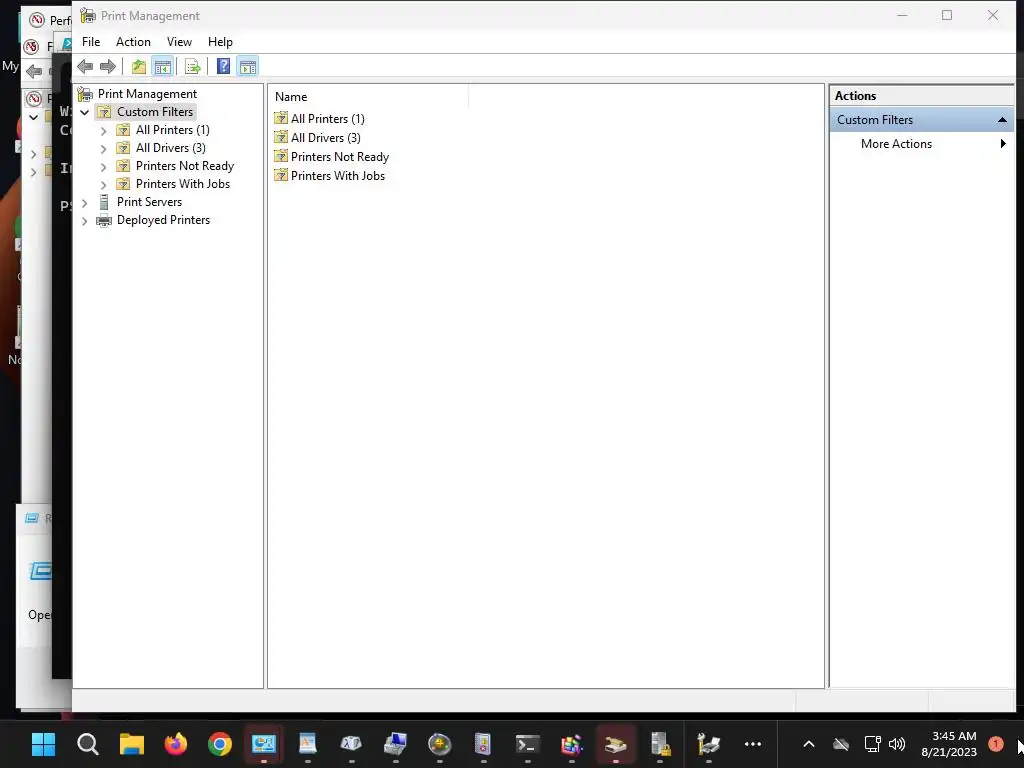Toggle Show/Hide Action Pane toolbar icon
The image size is (1024, 768).
tap(248, 66)
